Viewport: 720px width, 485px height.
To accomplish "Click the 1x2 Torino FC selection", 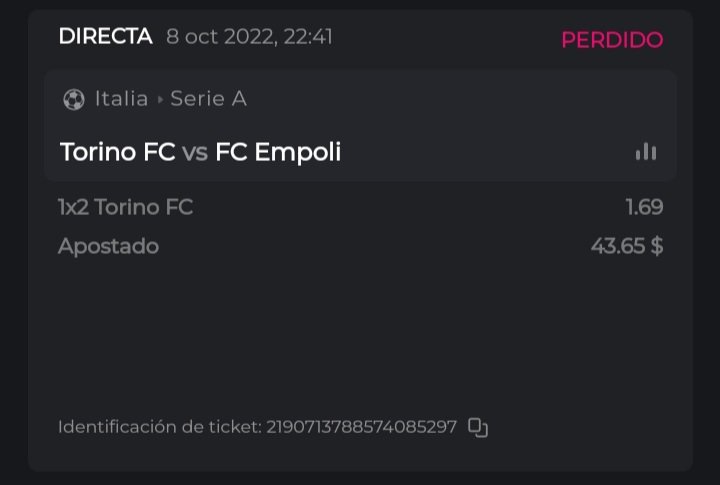I will coord(125,207).
